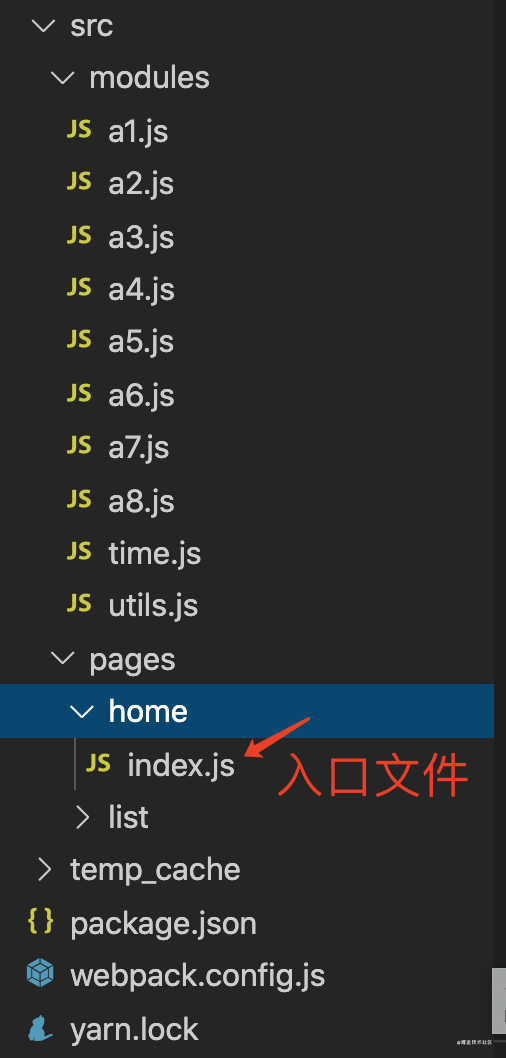Open the webpack.config.js file
The image size is (506, 1058).
(x=198, y=976)
